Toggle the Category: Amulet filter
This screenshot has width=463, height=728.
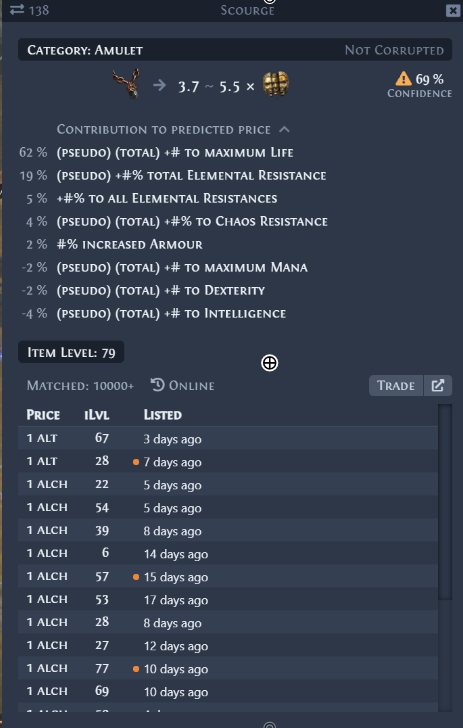[85, 50]
